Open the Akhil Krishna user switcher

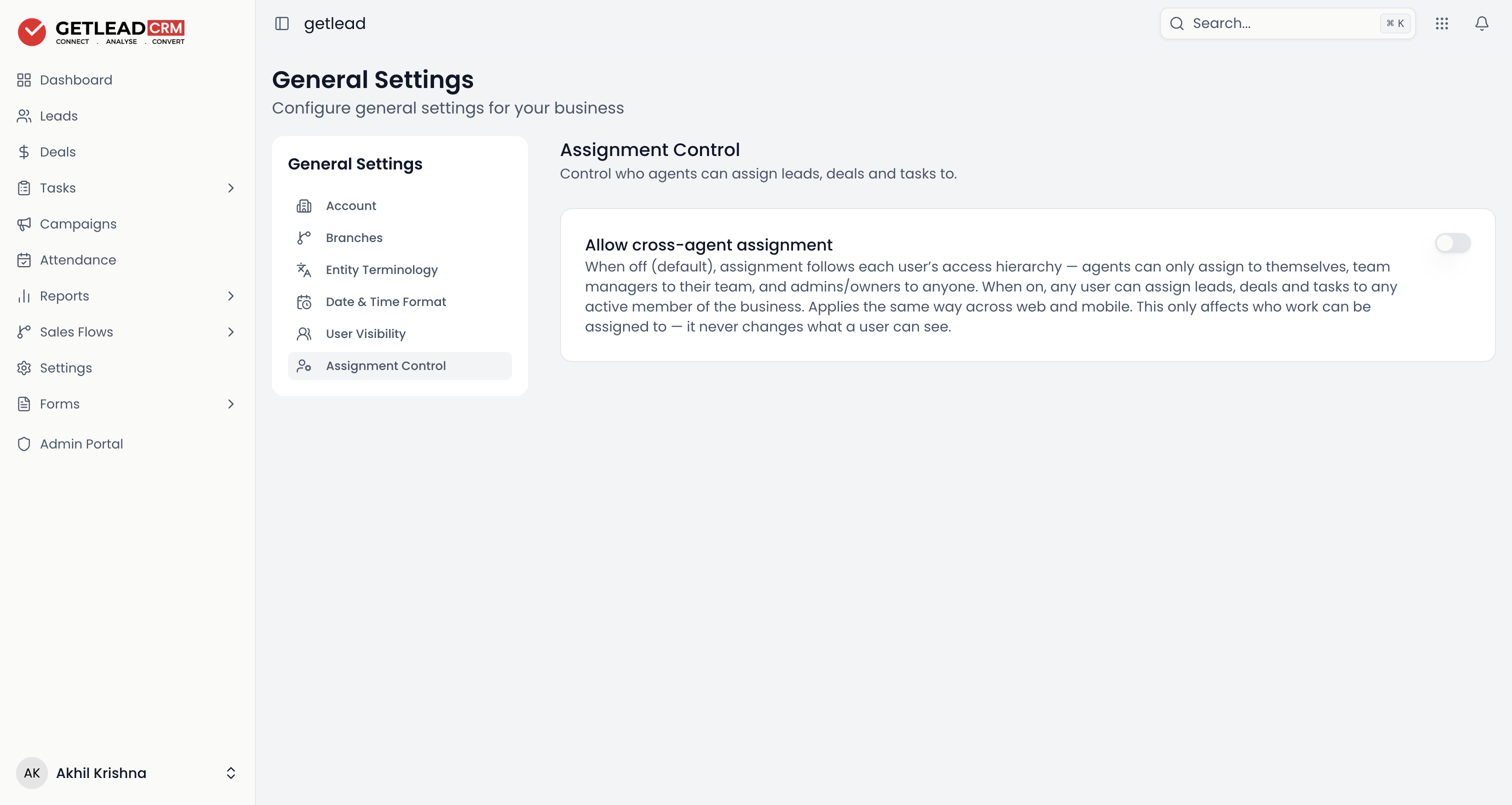point(127,772)
